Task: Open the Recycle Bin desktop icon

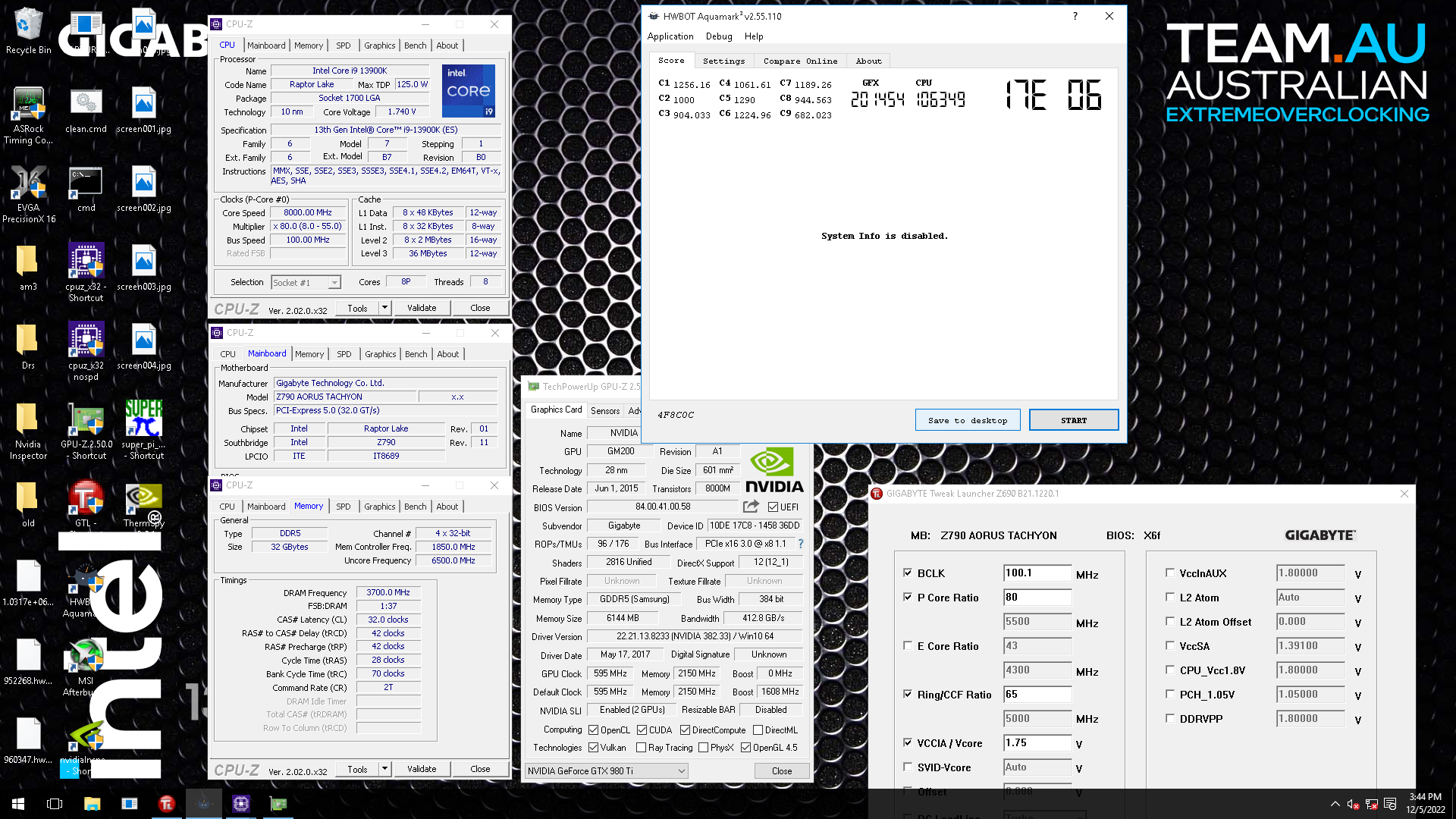Action: point(28,30)
